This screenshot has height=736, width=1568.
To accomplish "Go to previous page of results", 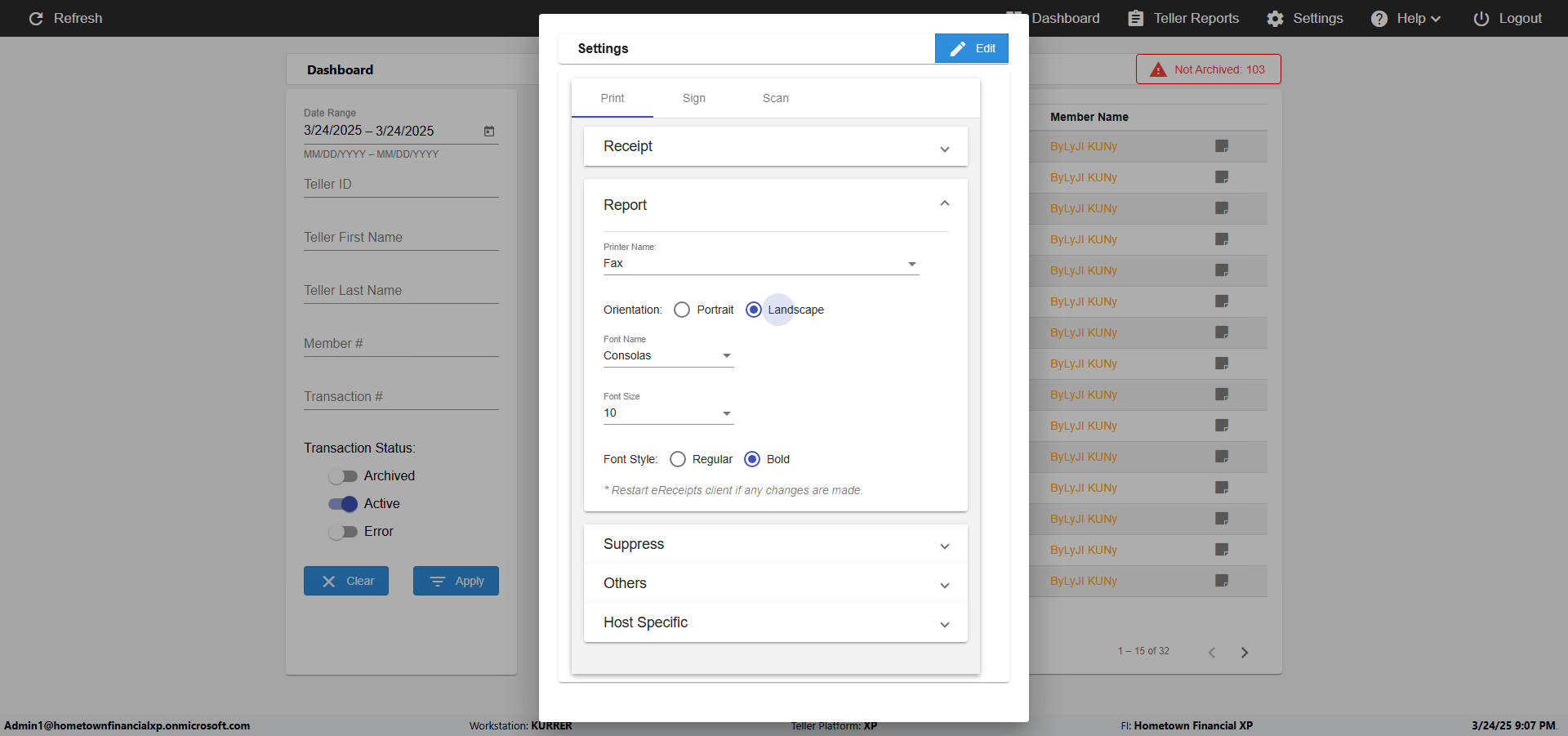I will click(1212, 652).
